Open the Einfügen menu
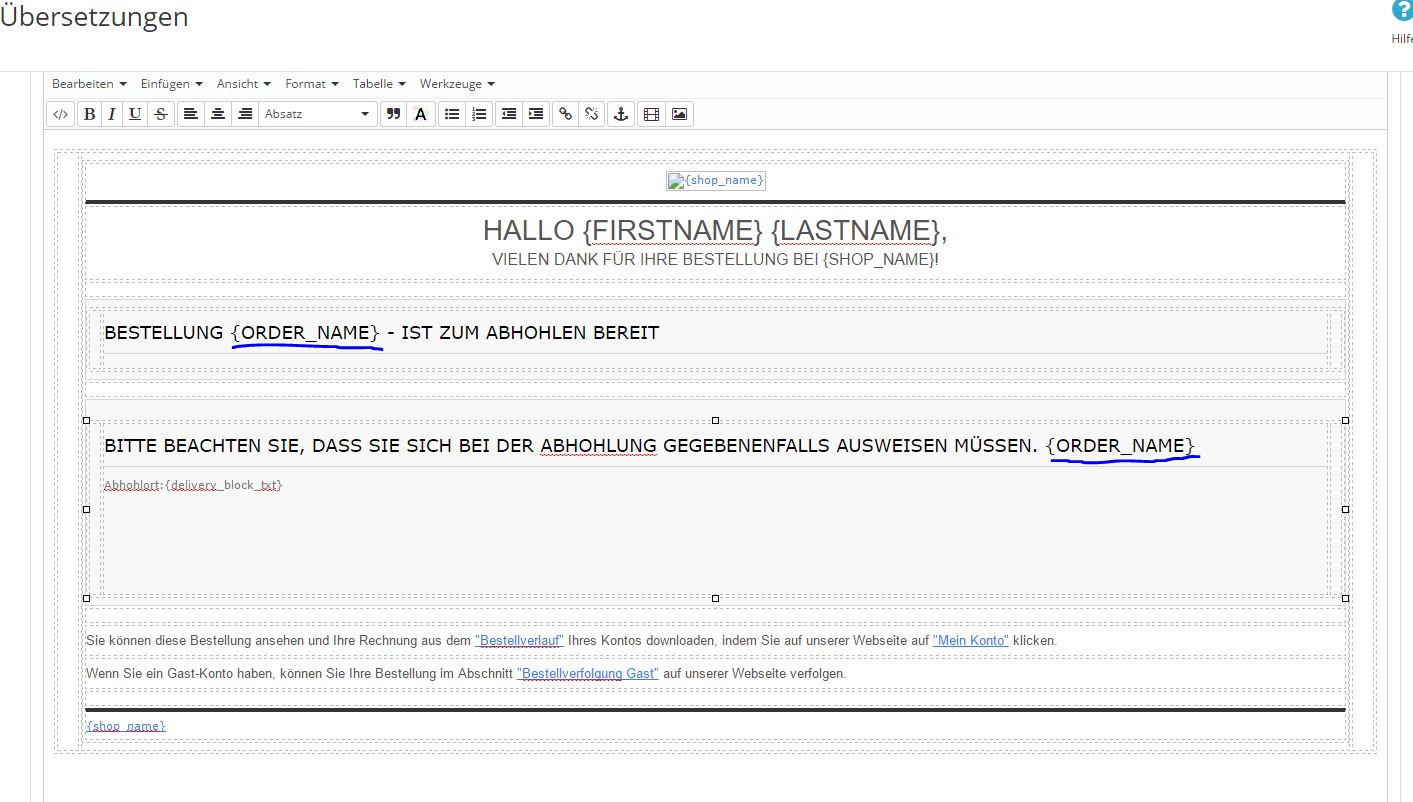Viewport: 1413px width, 802px height. (172, 84)
